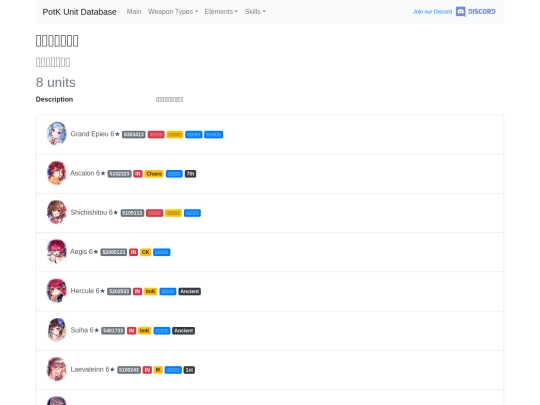Open the Aegis 6★ unit

coord(84,252)
